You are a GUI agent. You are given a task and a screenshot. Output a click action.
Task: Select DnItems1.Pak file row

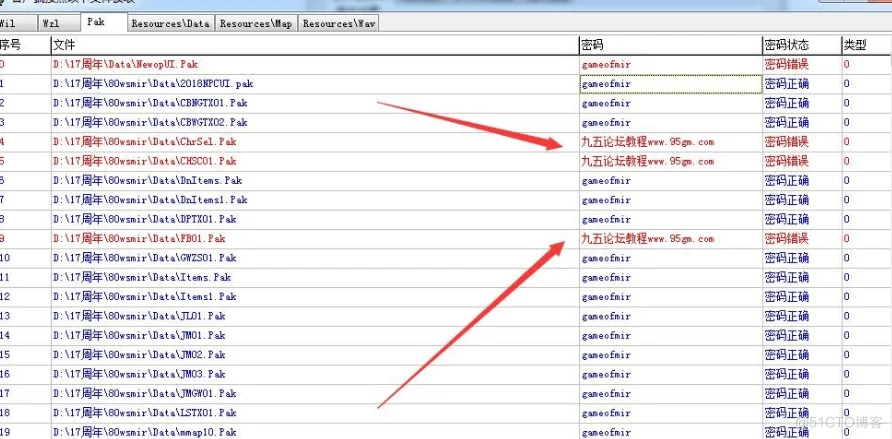click(x=150, y=200)
